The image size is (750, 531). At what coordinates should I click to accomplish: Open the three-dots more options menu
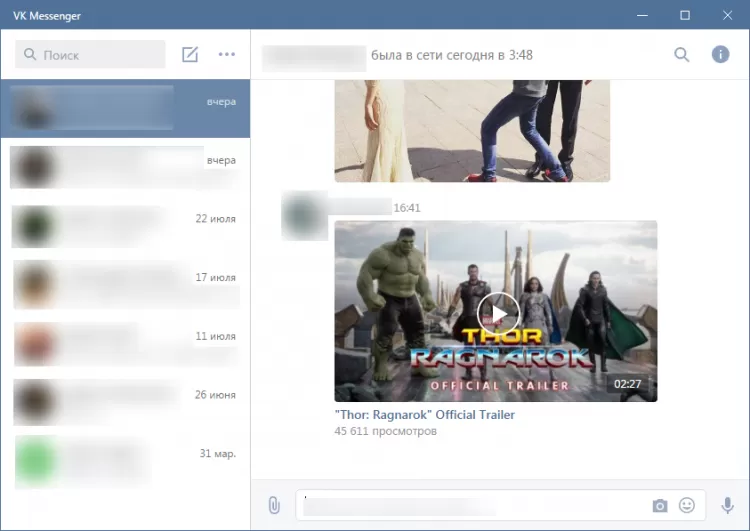click(227, 55)
